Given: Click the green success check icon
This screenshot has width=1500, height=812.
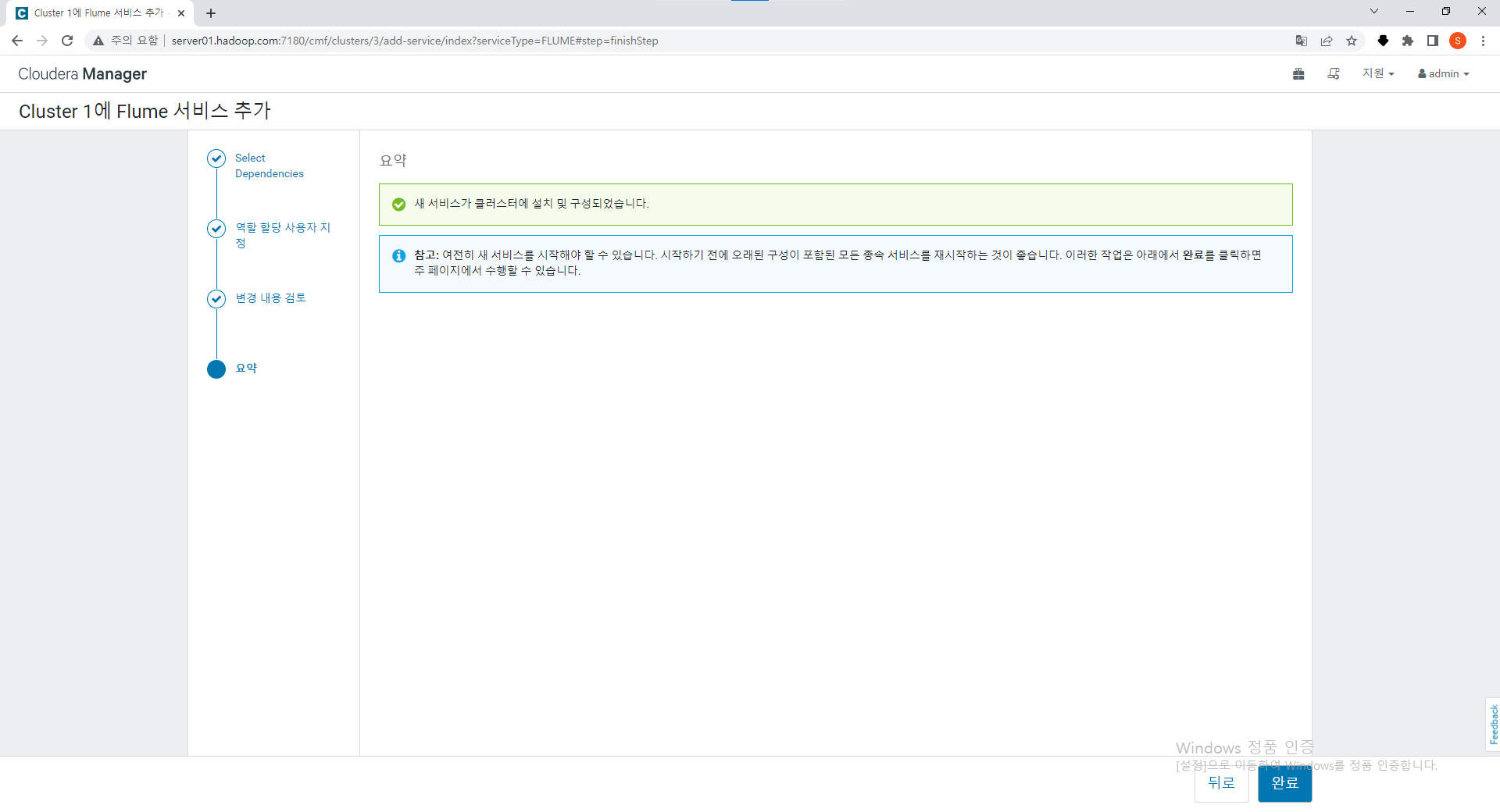Looking at the screenshot, I should pyautogui.click(x=398, y=204).
